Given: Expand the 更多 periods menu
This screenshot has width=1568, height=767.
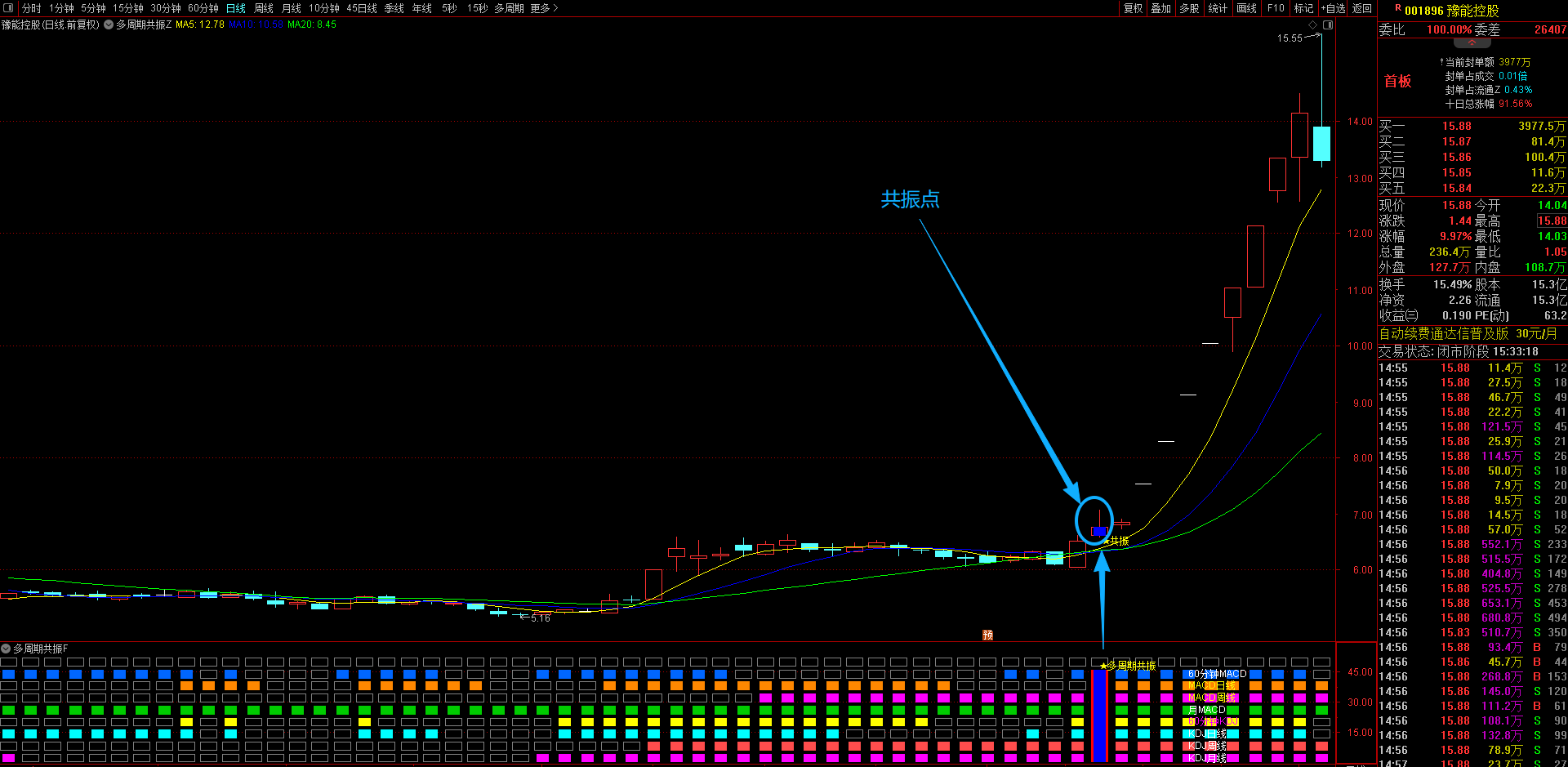Looking at the screenshot, I should 545,8.
